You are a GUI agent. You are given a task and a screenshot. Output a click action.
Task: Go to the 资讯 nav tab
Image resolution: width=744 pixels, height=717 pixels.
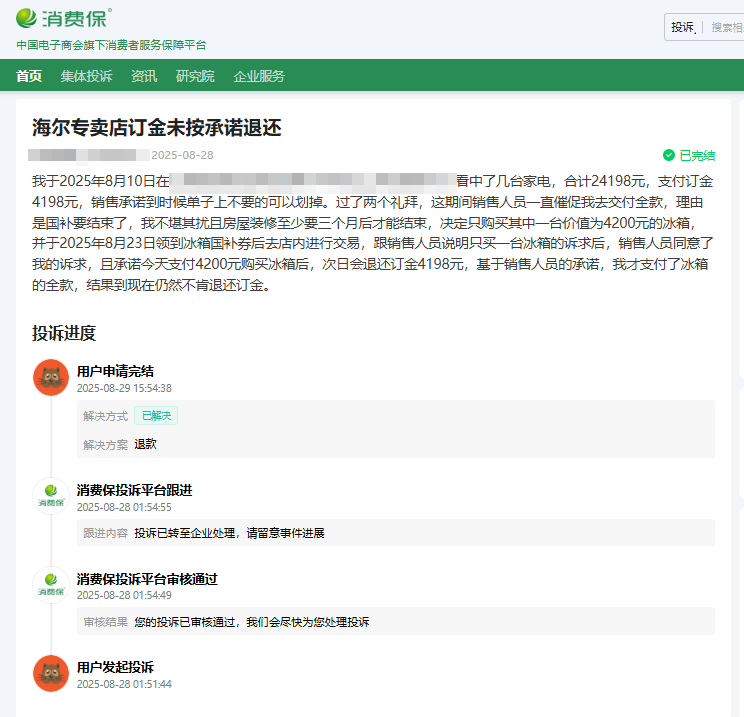point(144,76)
